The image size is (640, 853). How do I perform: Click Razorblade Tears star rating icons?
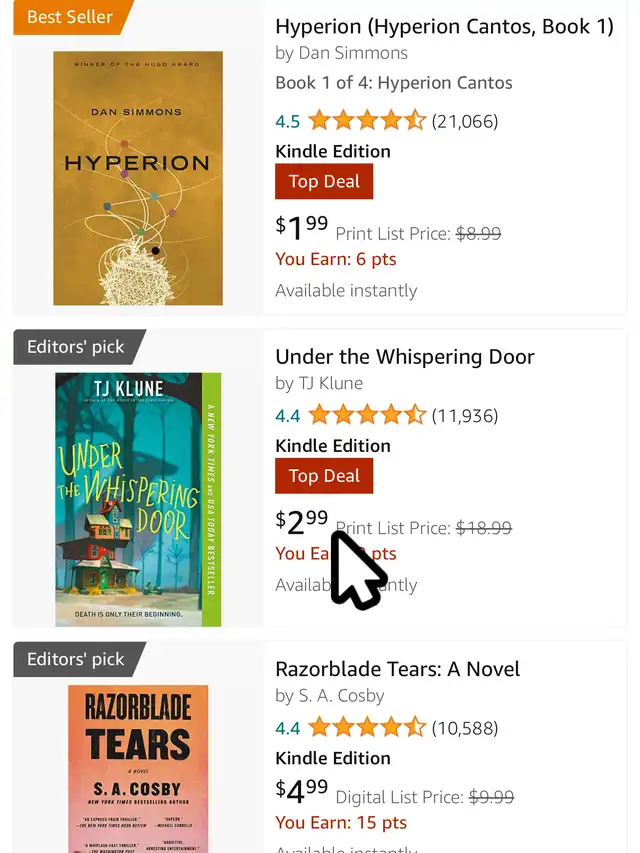pos(367,727)
